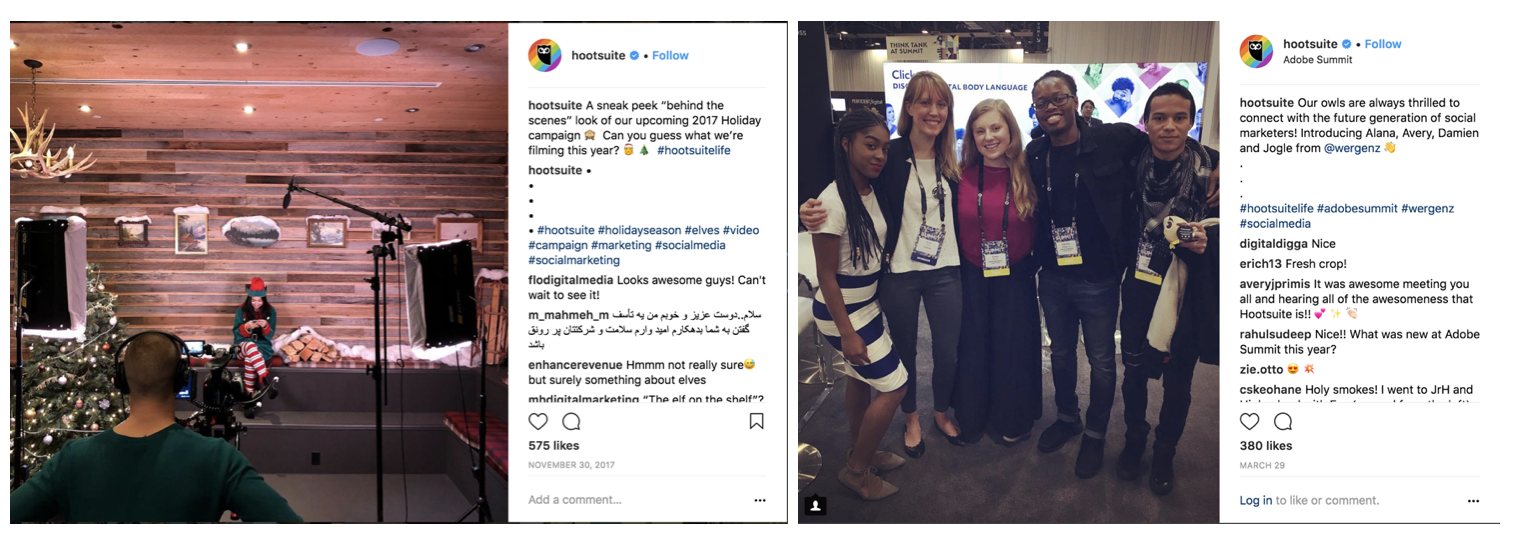Image resolution: width=1516 pixels, height=540 pixels.
Task: Open three-dot options menu on Adobe Summit post
Action: pos(1473,500)
